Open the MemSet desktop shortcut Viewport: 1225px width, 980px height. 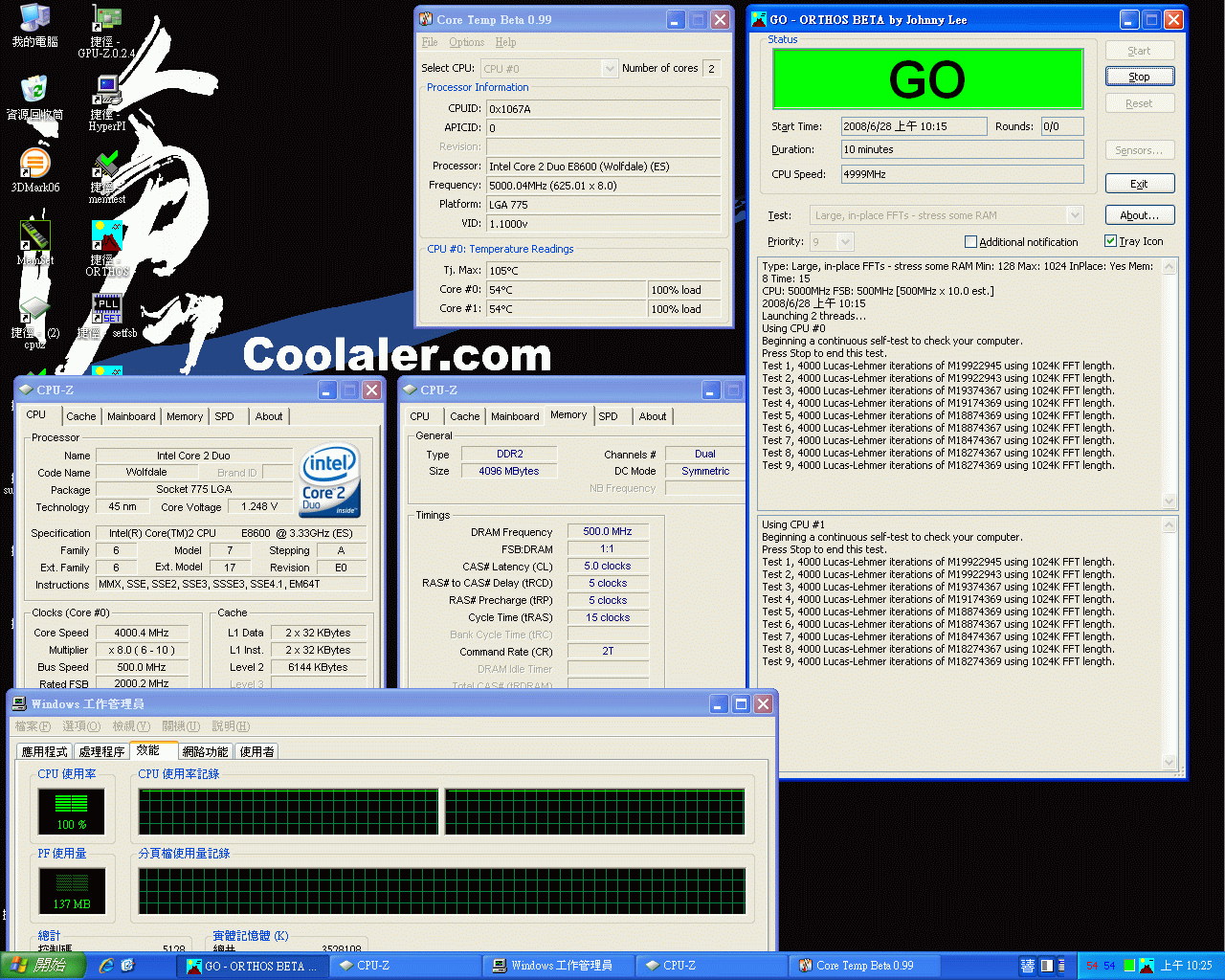coord(34,234)
